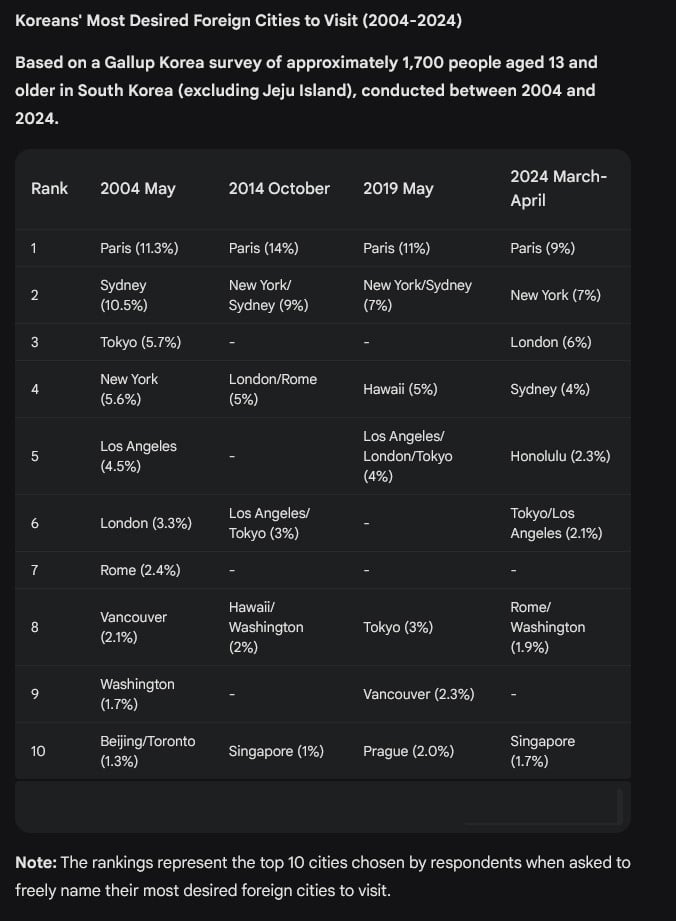This screenshot has width=676, height=921.
Task: Click the Hawaii (5%) cell
Action: (400, 389)
